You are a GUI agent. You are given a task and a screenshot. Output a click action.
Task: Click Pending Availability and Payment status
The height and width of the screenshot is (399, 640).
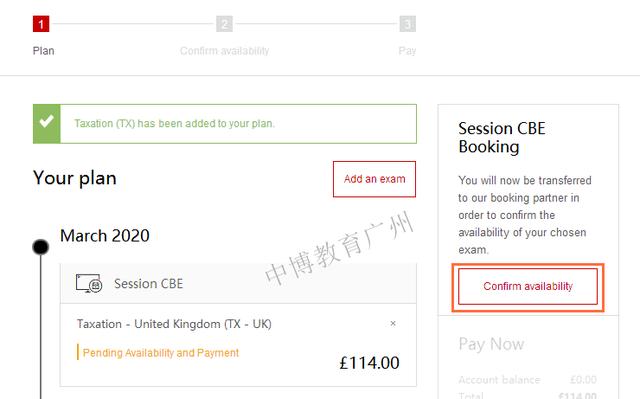point(160,352)
